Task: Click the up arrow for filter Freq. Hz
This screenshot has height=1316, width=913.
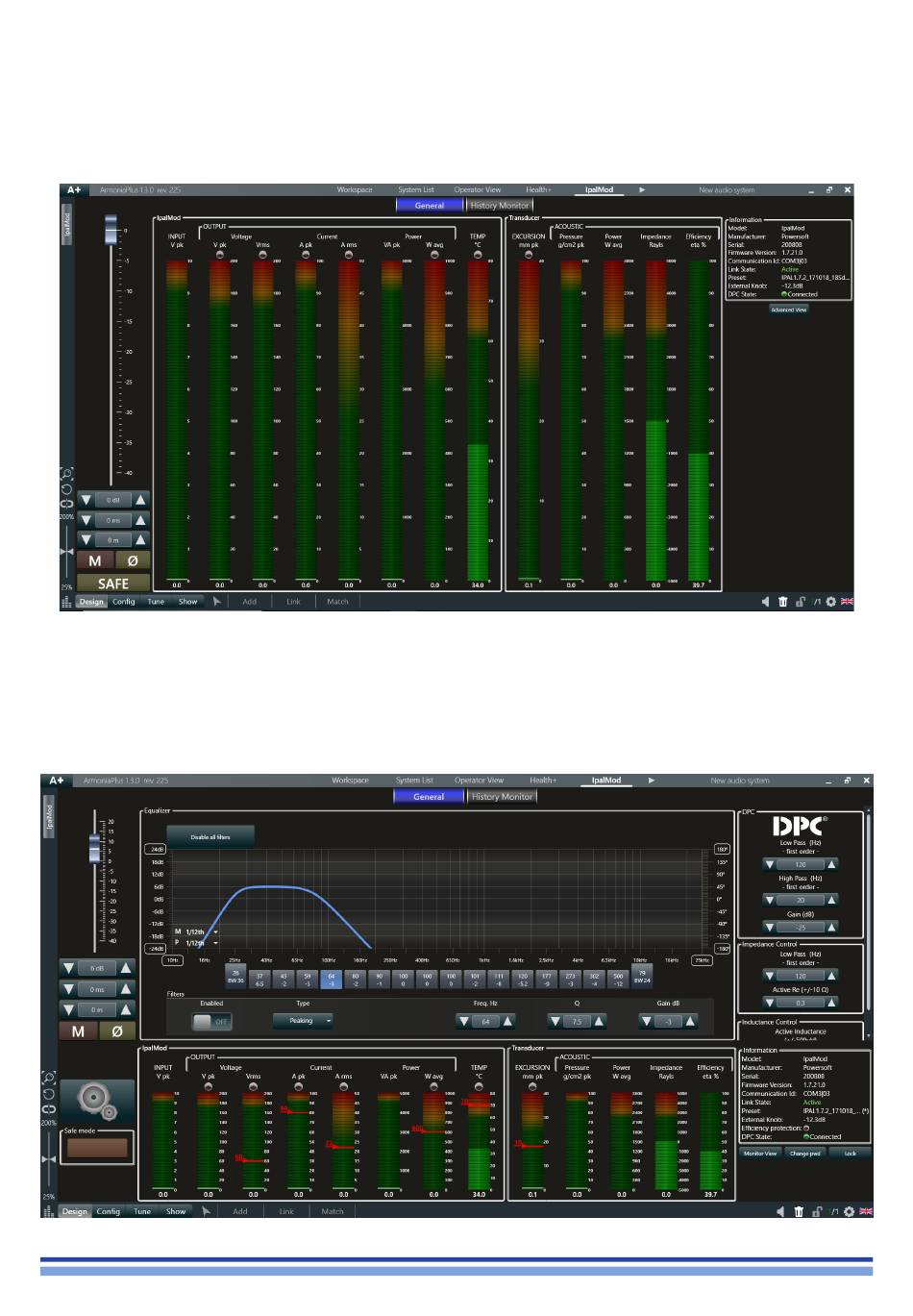Action: click(508, 1021)
